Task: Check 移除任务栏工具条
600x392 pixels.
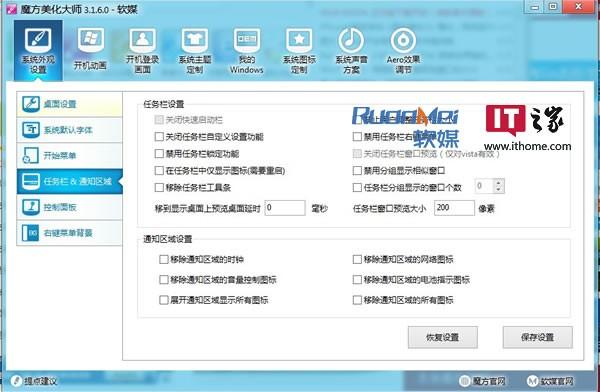Action: click(159, 187)
